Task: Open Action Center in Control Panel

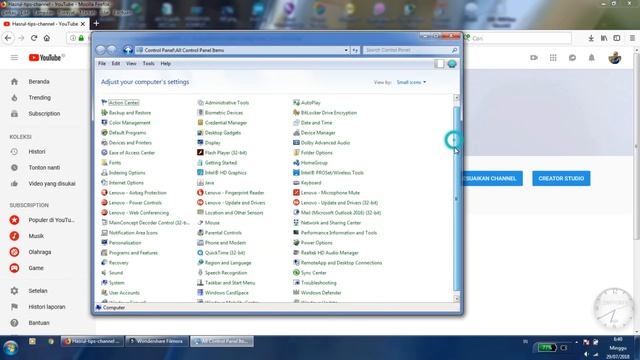Action: [120, 103]
